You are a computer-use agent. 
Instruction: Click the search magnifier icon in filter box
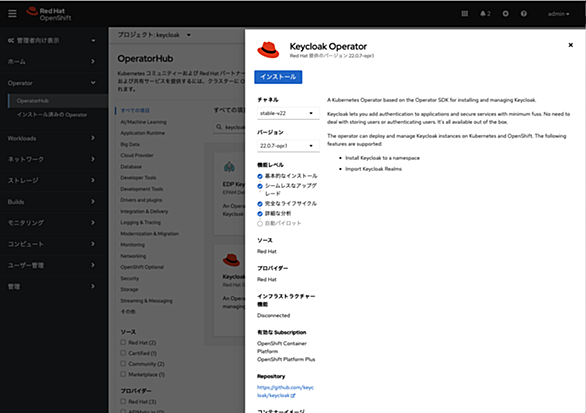coord(219,127)
